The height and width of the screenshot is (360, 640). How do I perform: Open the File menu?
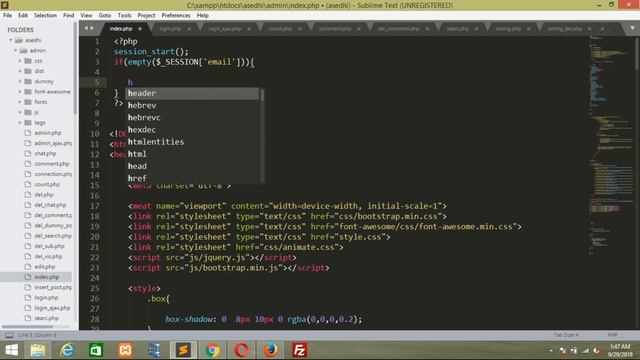(x=7, y=15)
